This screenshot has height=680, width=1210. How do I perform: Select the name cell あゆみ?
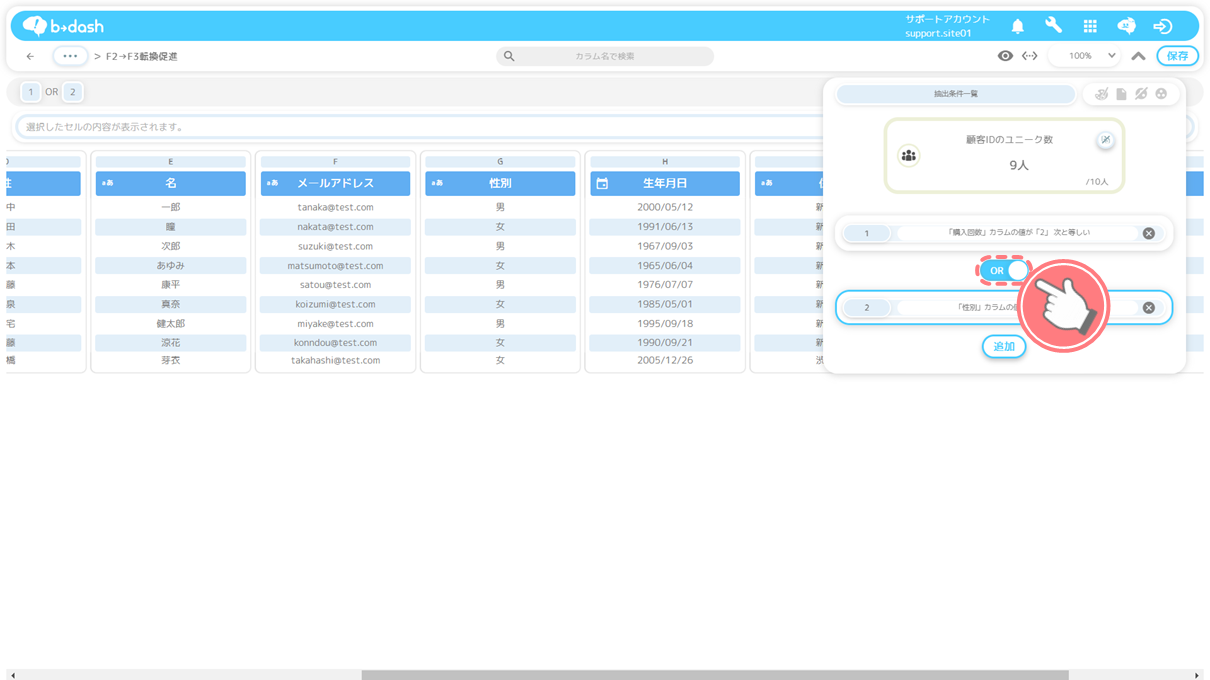point(171,266)
